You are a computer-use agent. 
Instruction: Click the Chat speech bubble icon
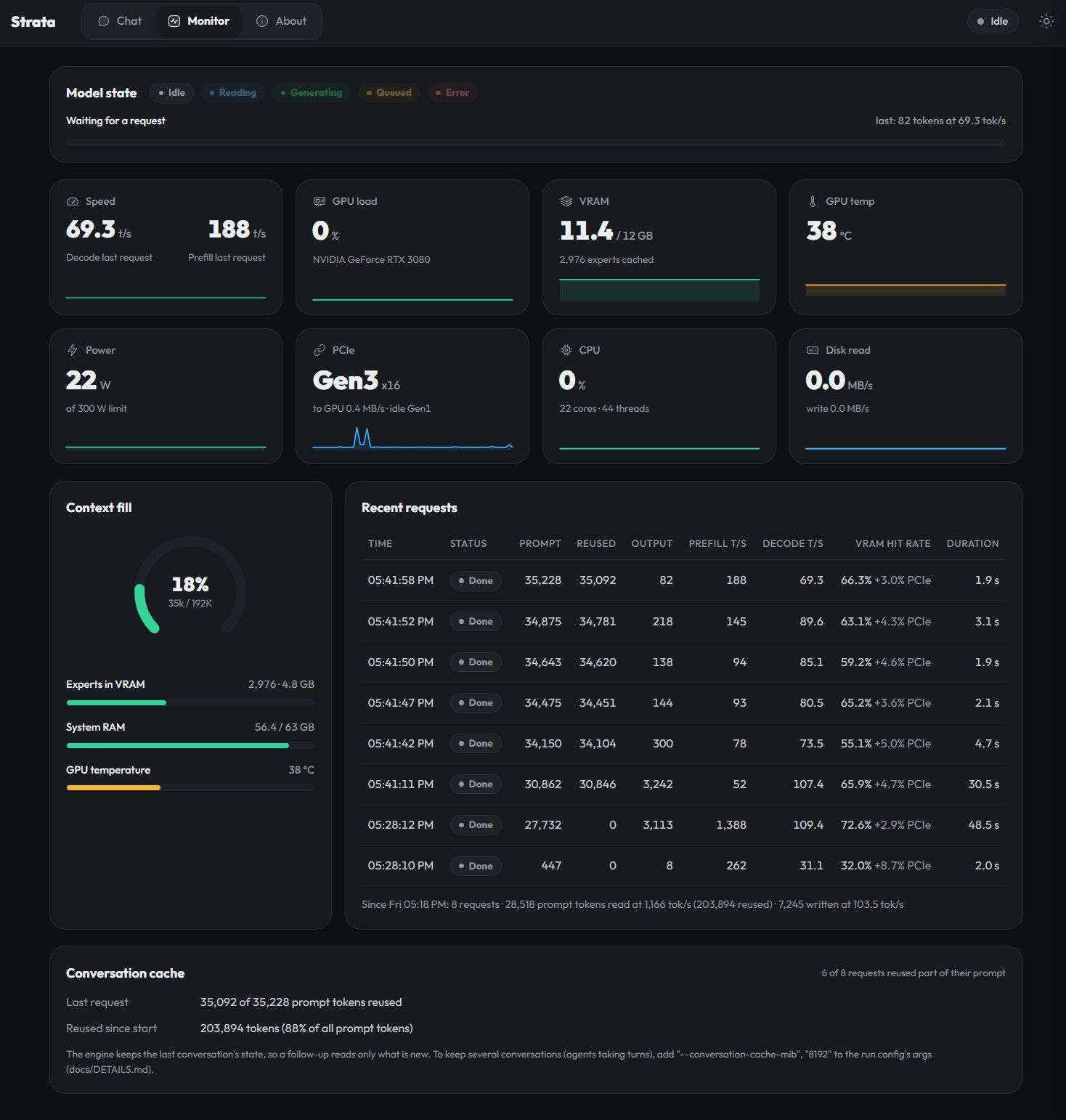[104, 21]
